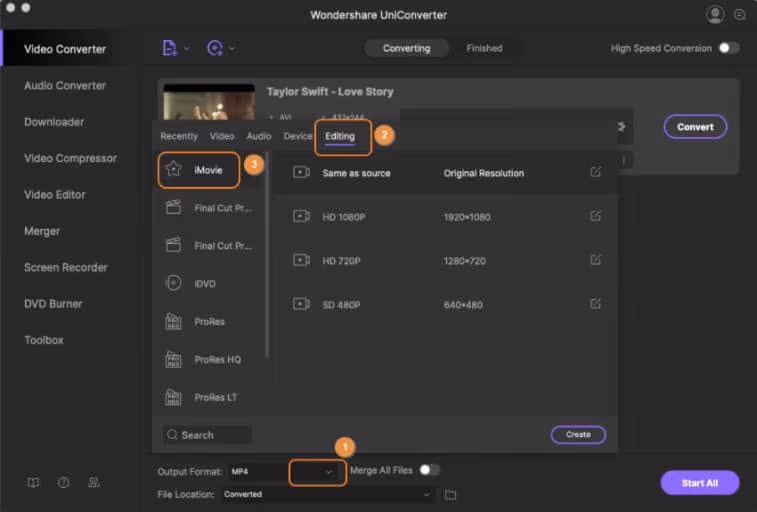Click video icon beside HD 720P

301,260
